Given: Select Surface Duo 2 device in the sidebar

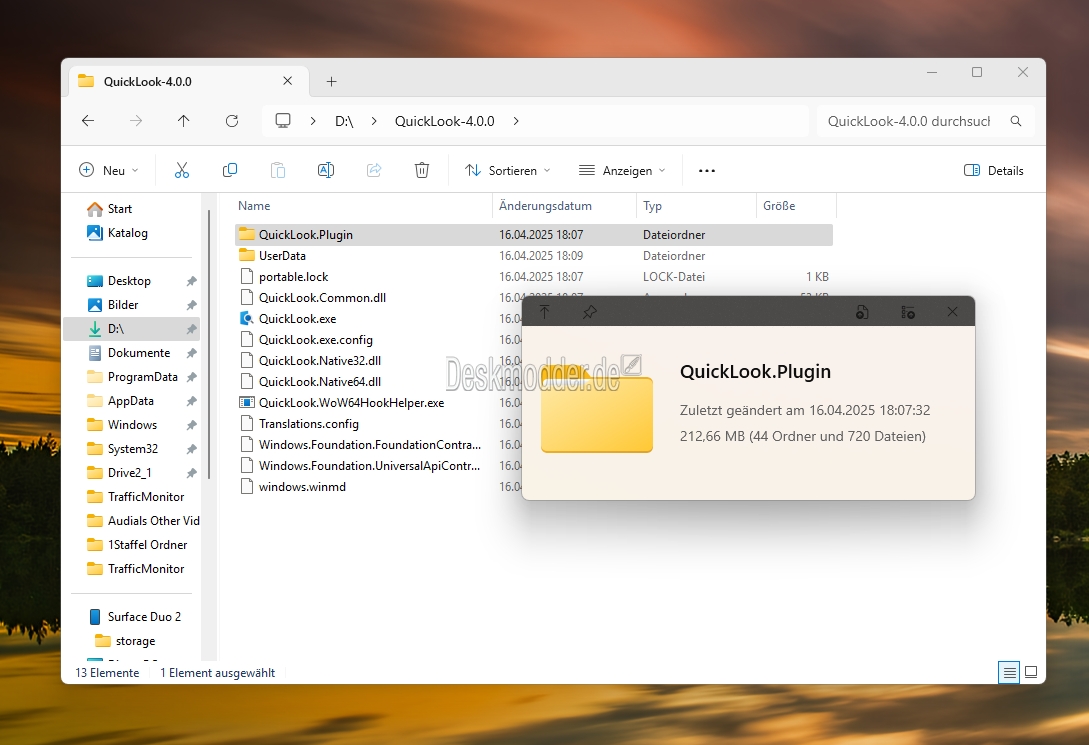Looking at the screenshot, I should click(x=132, y=617).
